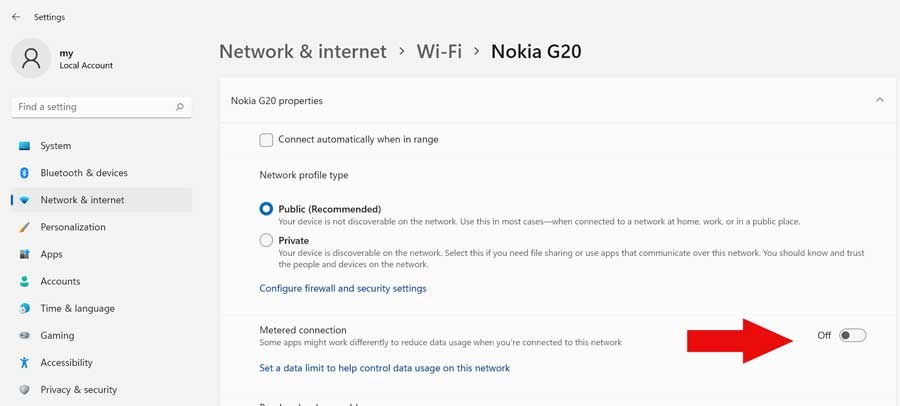Click the back arrow in Settings header
Screen dimensions: 900x406
(x=16, y=17)
